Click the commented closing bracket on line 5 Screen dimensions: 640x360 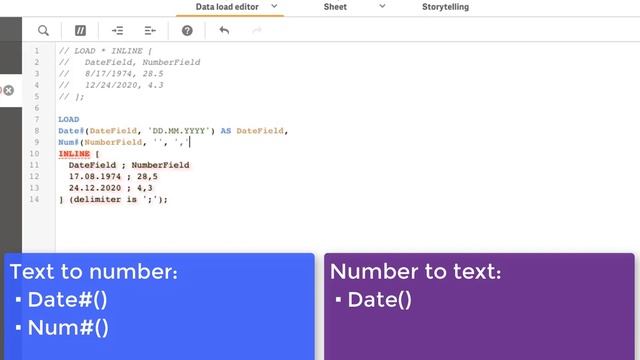pyautogui.click(x=71, y=97)
